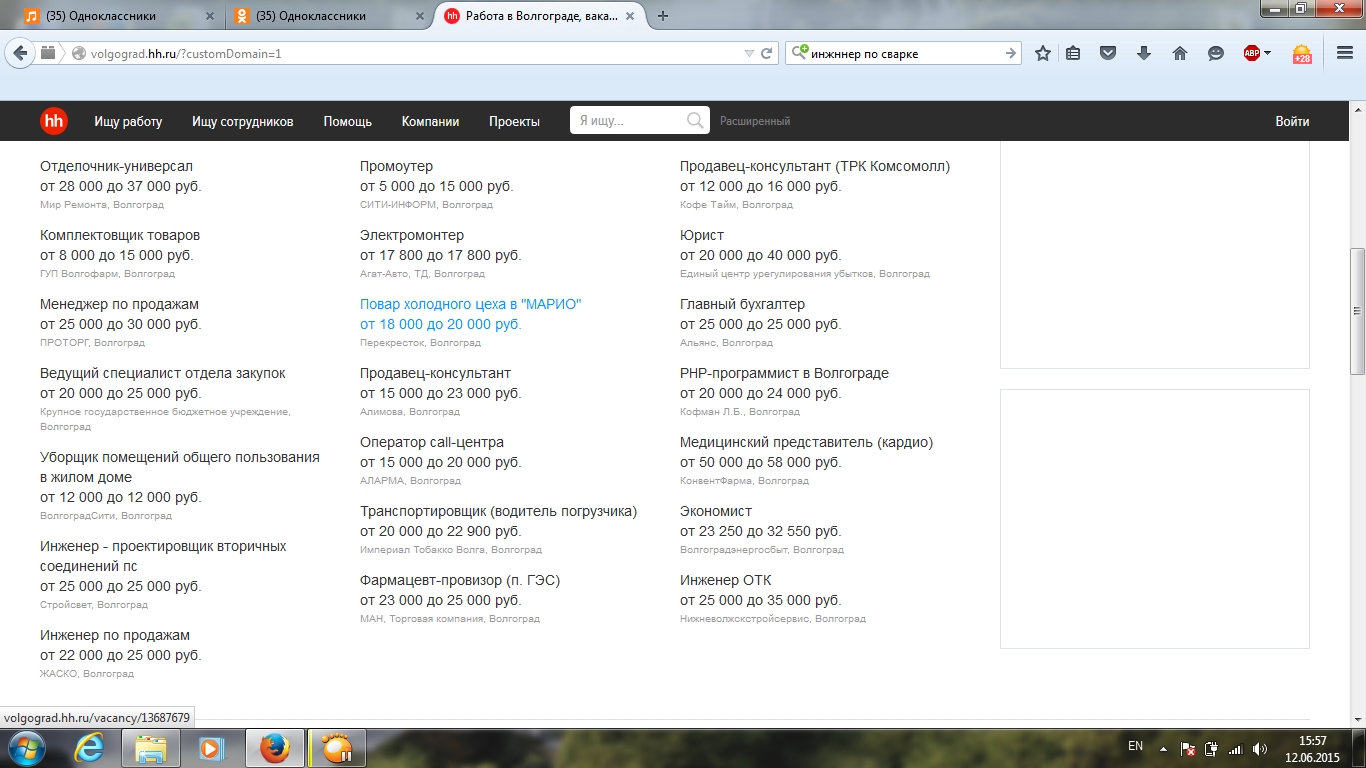This screenshot has width=1366, height=768.
Task: Switch to the first Одноклассники tab
Action: [119, 16]
